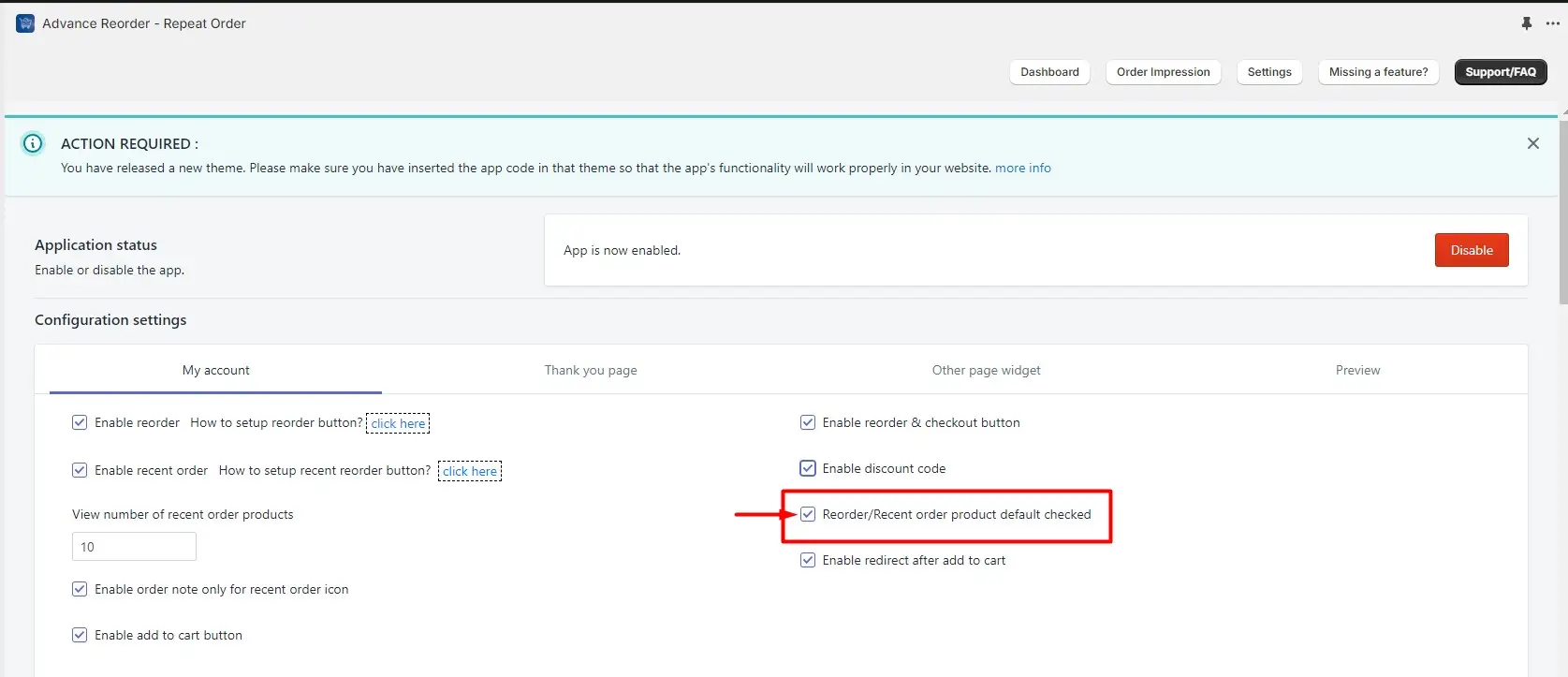Dismiss the Action Required banner

pyautogui.click(x=1532, y=143)
